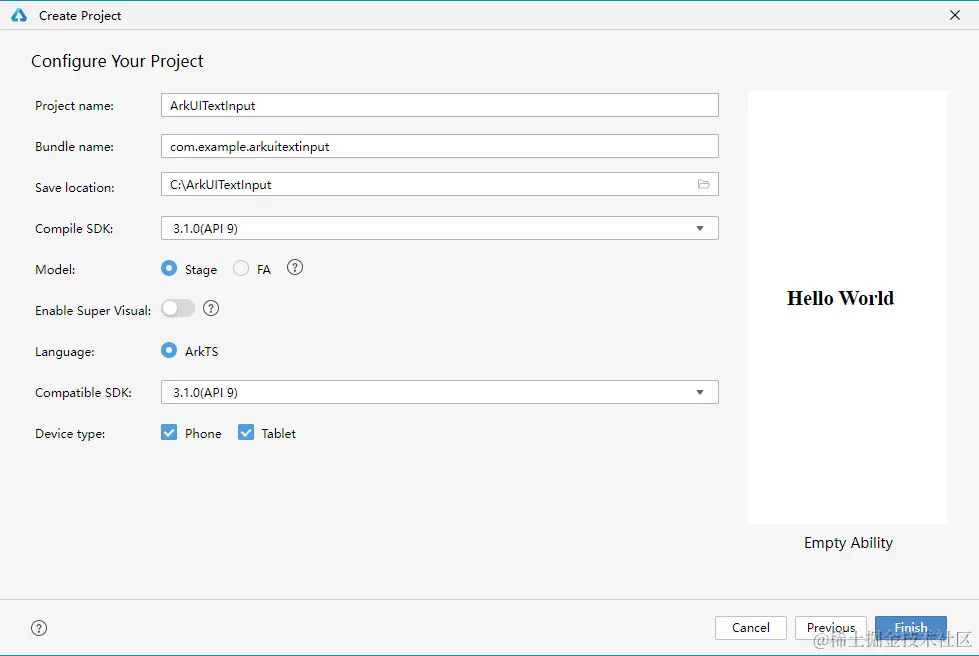This screenshot has height=656, width=979.
Task: Click the Project name input field
Action: click(439, 105)
